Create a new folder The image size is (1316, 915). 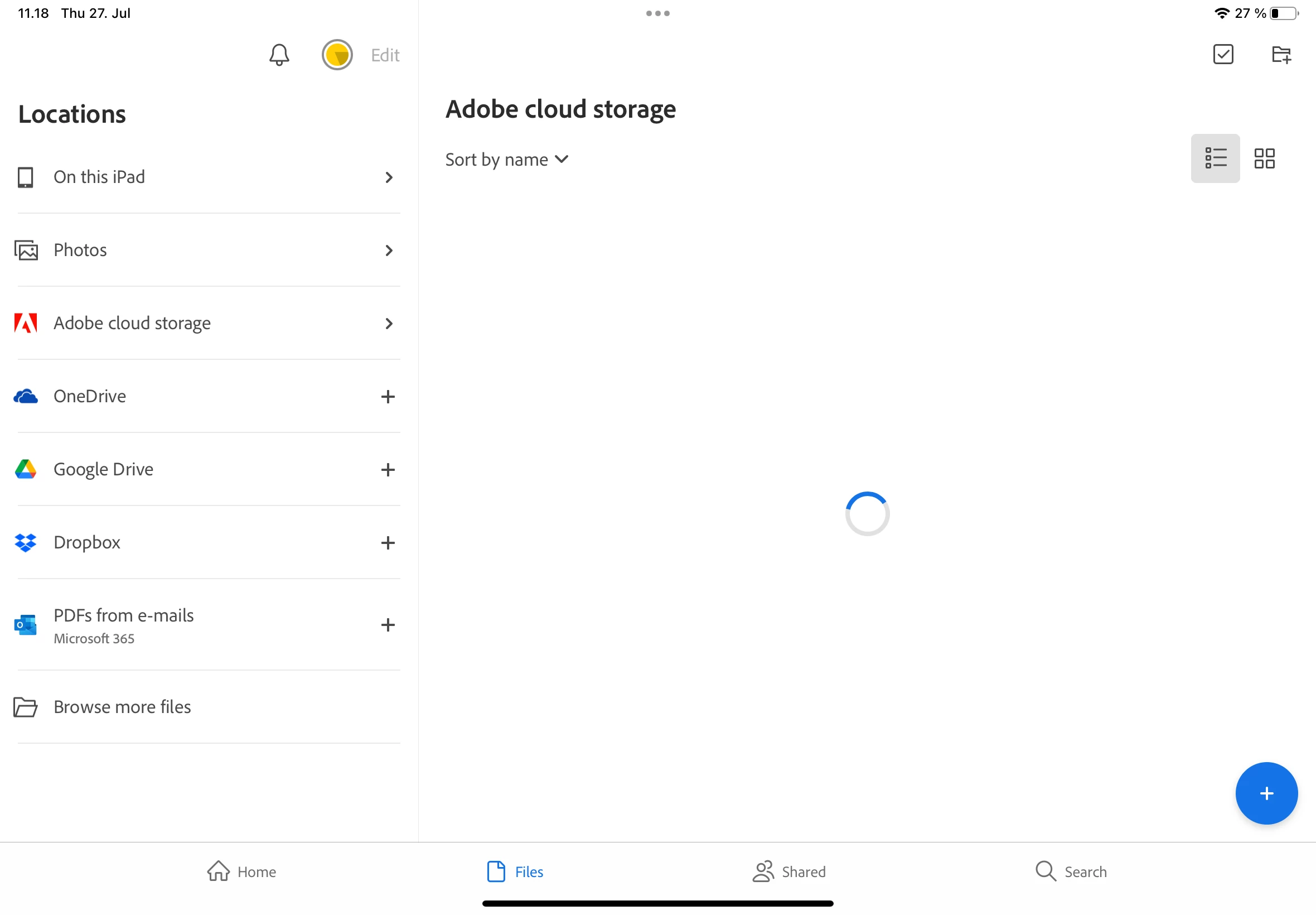(x=1280, y=55)
